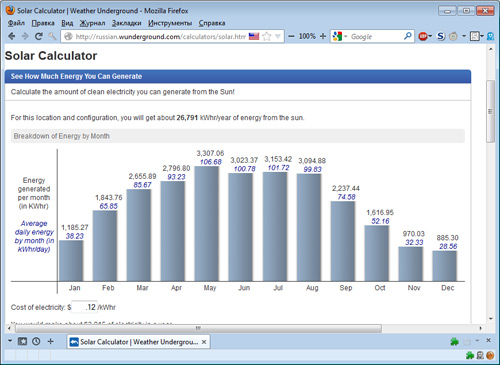Click the US flag icon in the address bar

254,36
